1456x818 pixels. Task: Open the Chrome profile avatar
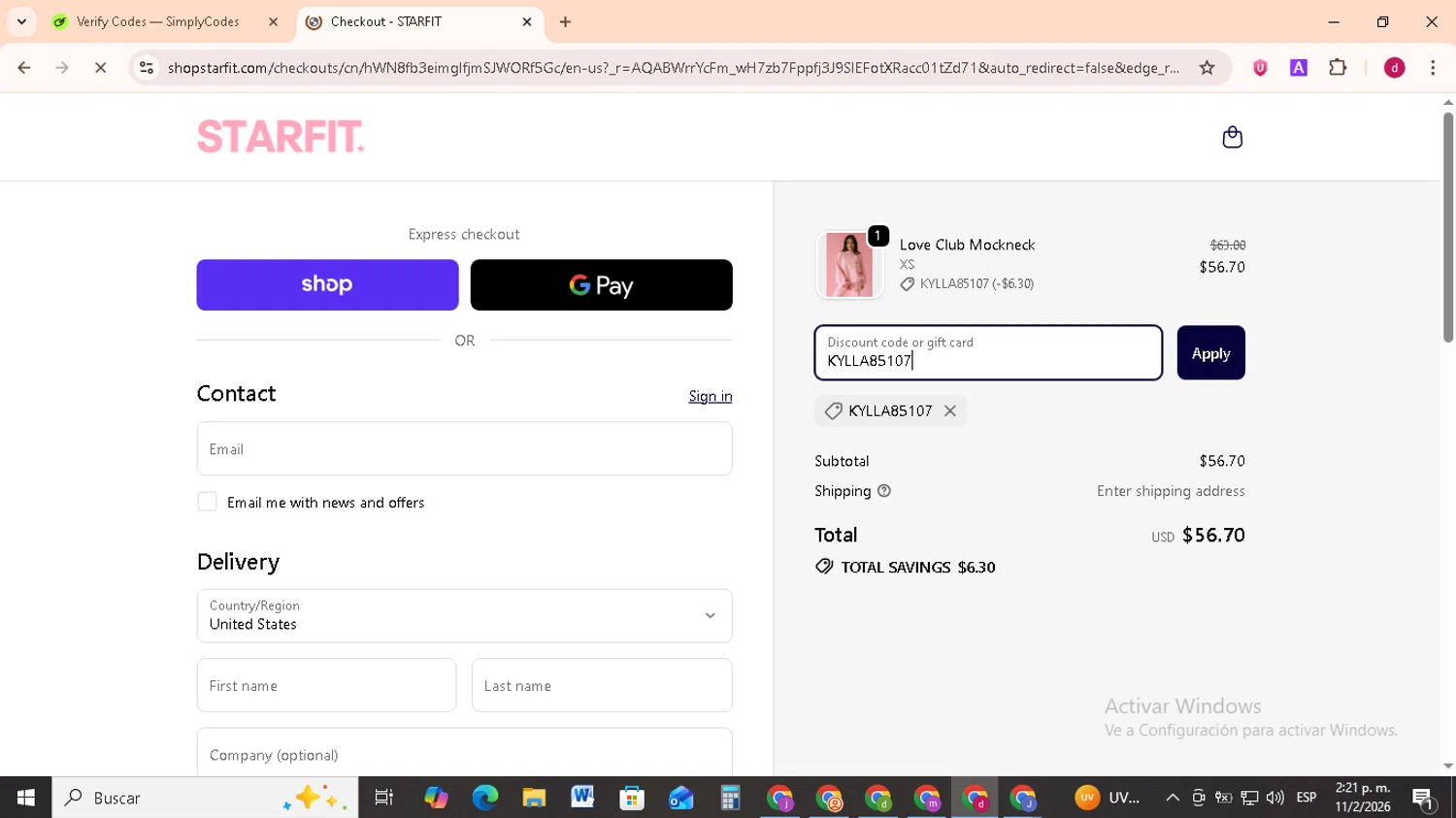pos(1394,68)
